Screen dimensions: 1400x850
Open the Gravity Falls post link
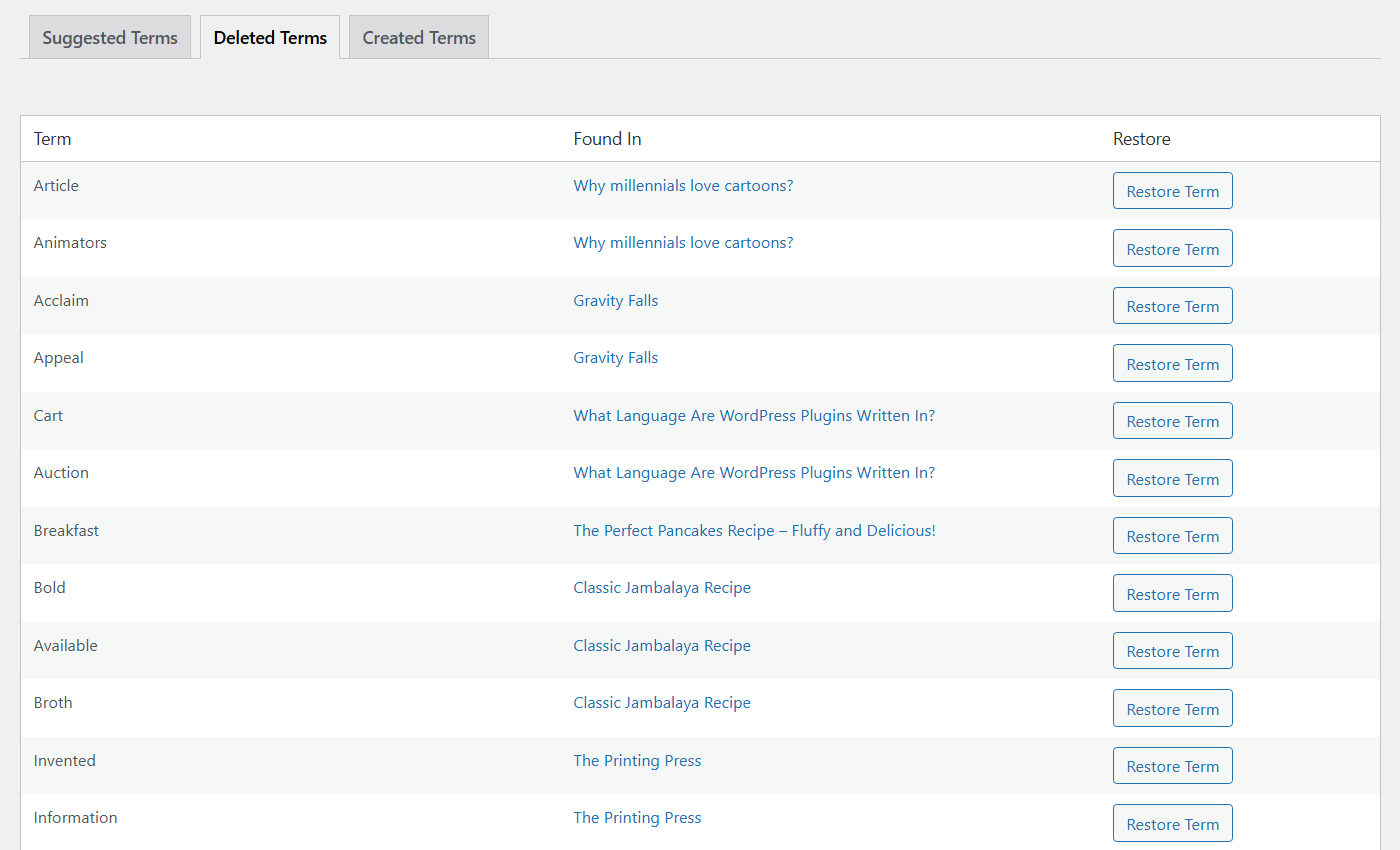(x=615, y=300)
